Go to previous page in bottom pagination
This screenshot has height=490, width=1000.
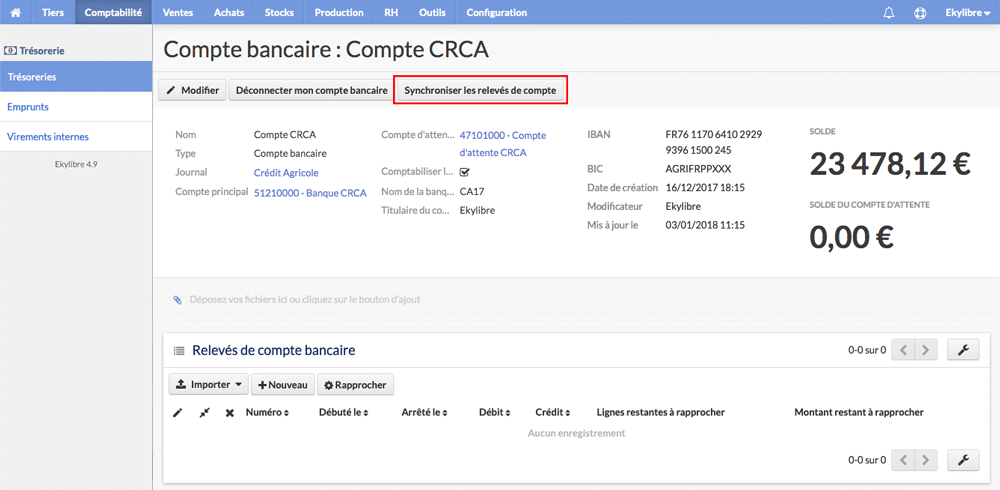pos(903,459)
